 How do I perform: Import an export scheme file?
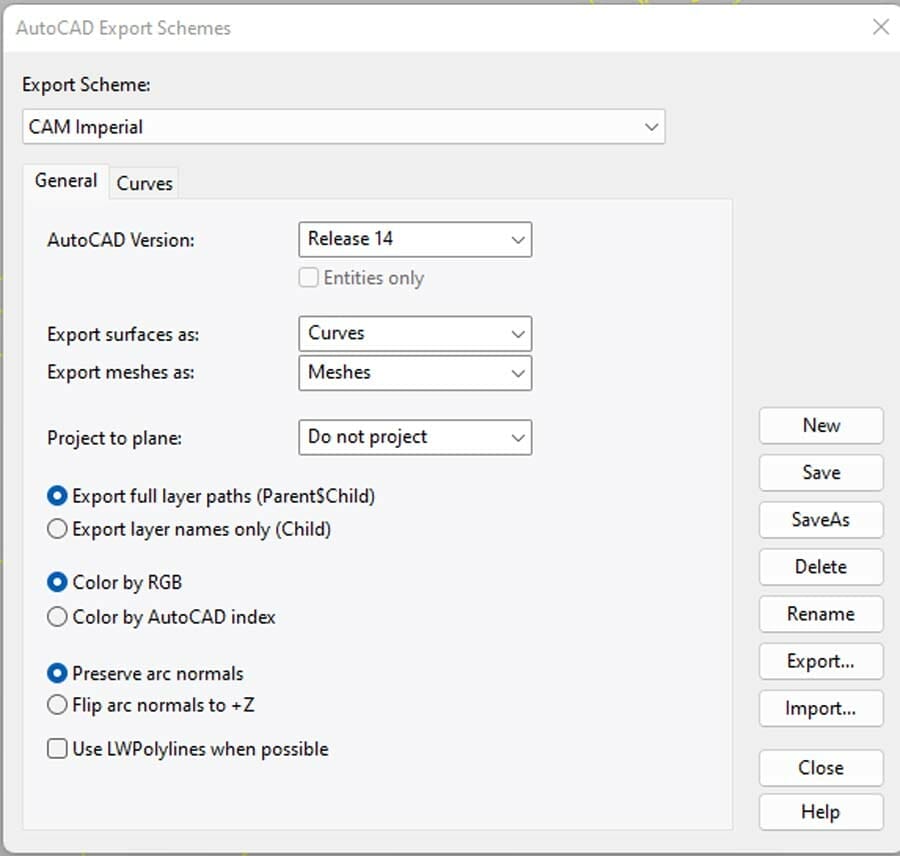coord(820,708)
